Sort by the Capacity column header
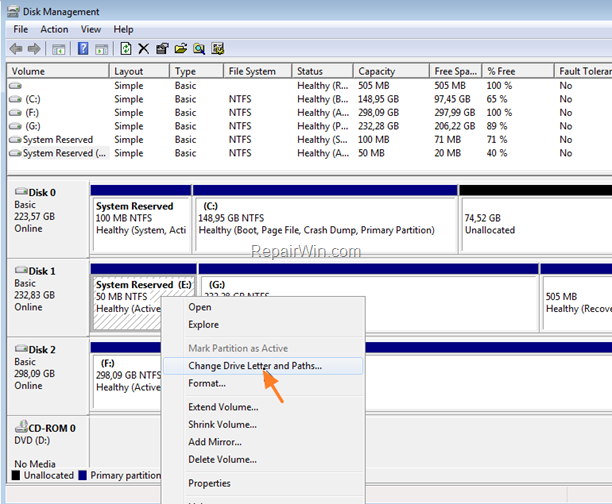The width and height of the screenshot is (612, 504). click(x=391, y=71)
